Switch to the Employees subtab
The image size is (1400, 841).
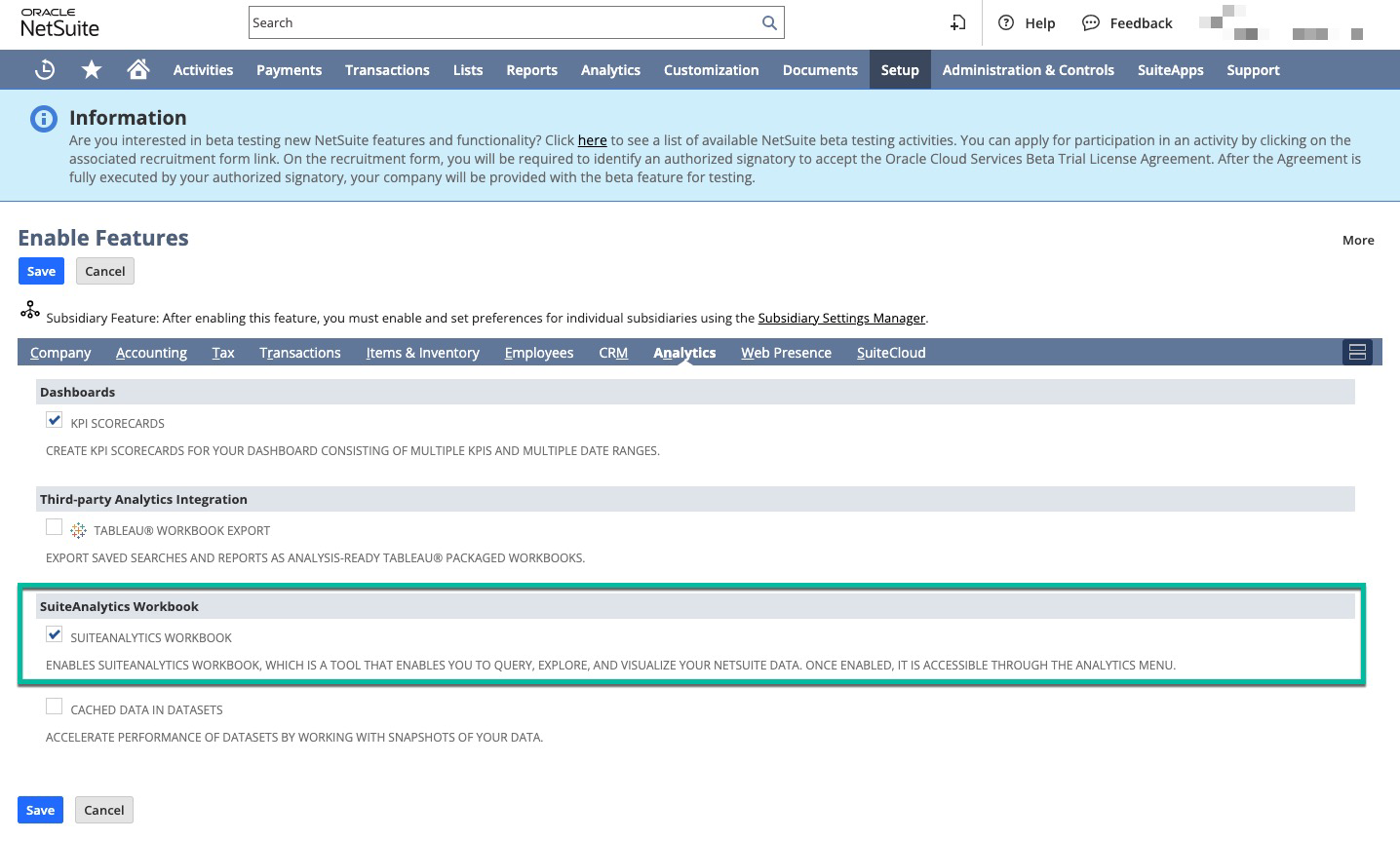[539, 353]
